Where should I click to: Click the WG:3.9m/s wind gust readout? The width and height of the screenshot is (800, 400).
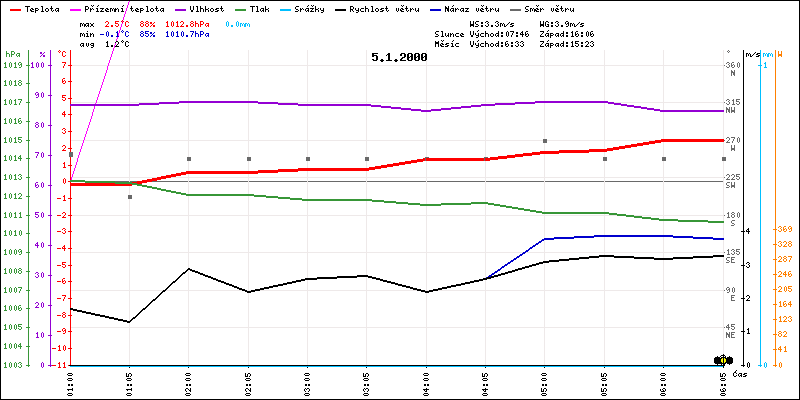566,22
